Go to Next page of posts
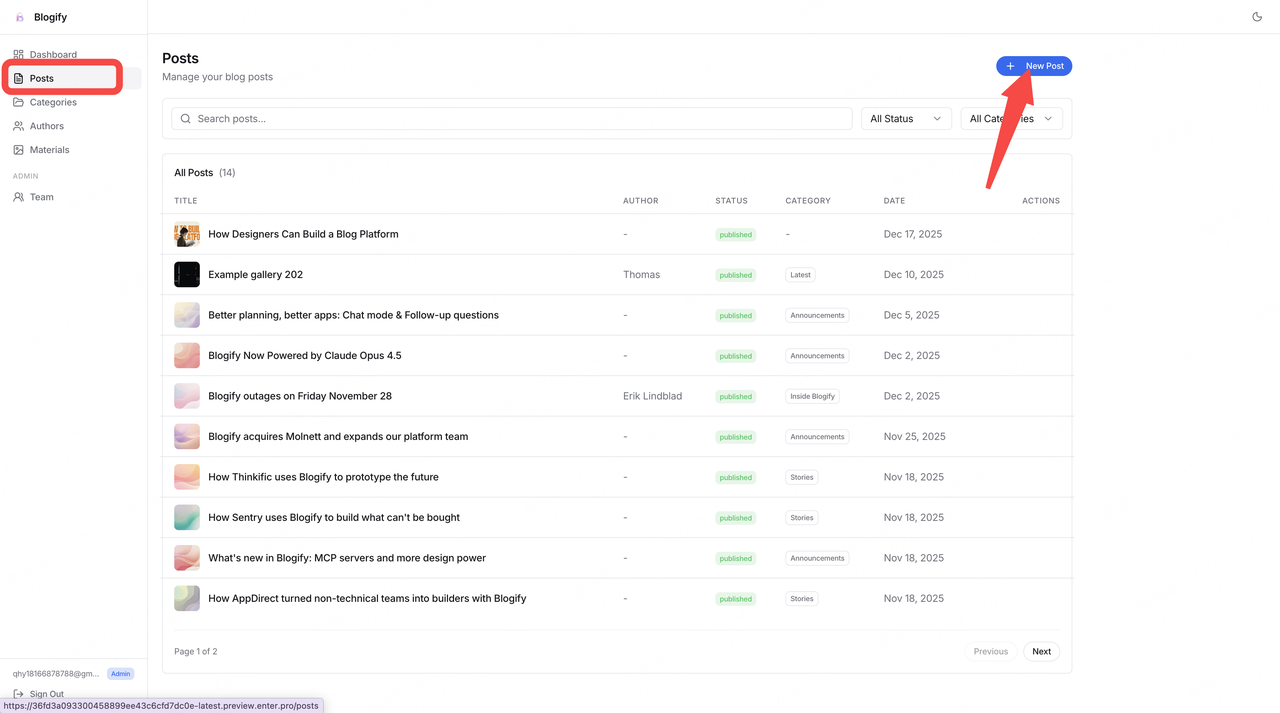Screen dimensions: 1280x713 1041,651
